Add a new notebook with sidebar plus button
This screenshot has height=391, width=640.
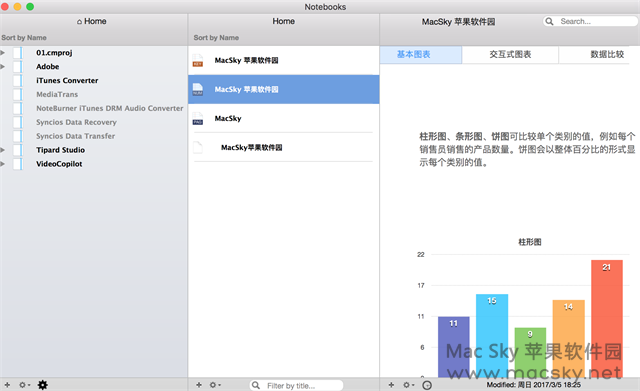(x=7, y=385)
